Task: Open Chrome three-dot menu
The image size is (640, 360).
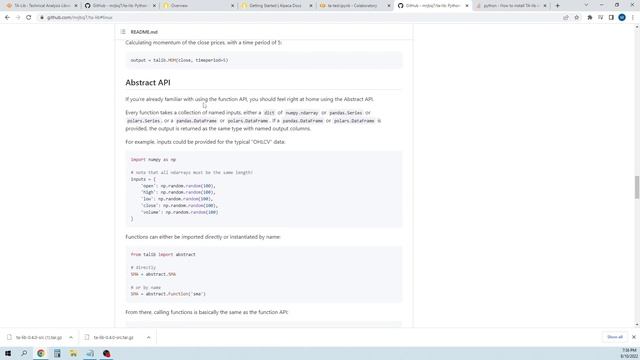Action: coord(633,18)
